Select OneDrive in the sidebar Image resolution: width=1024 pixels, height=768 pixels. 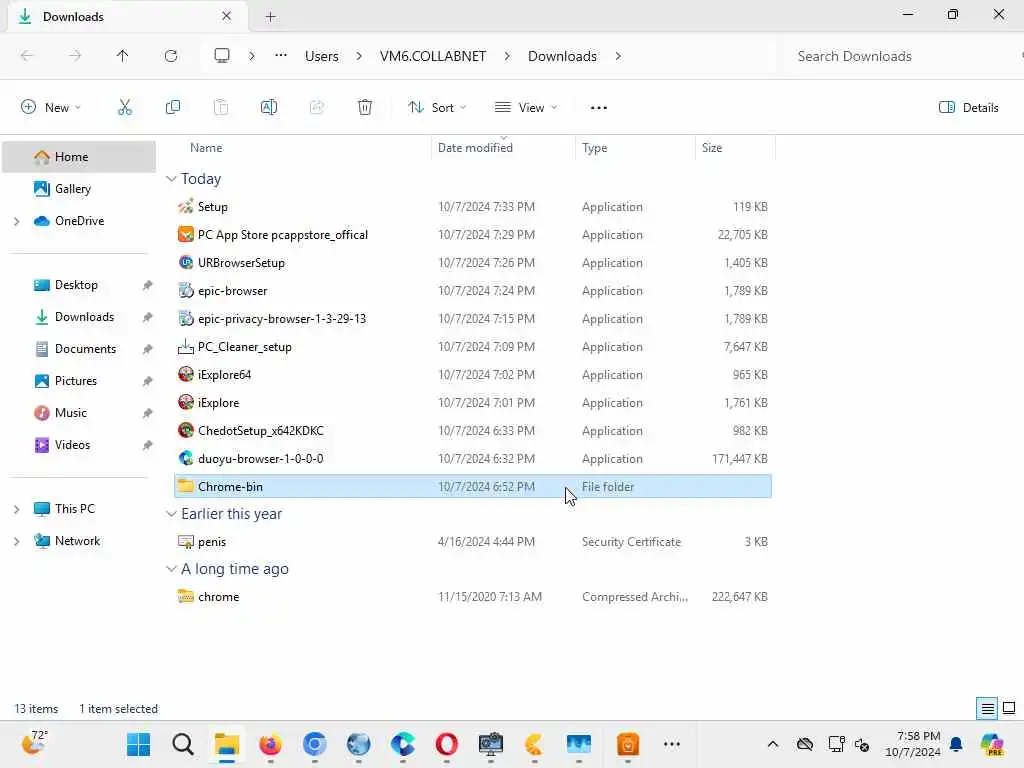[79, 221]
